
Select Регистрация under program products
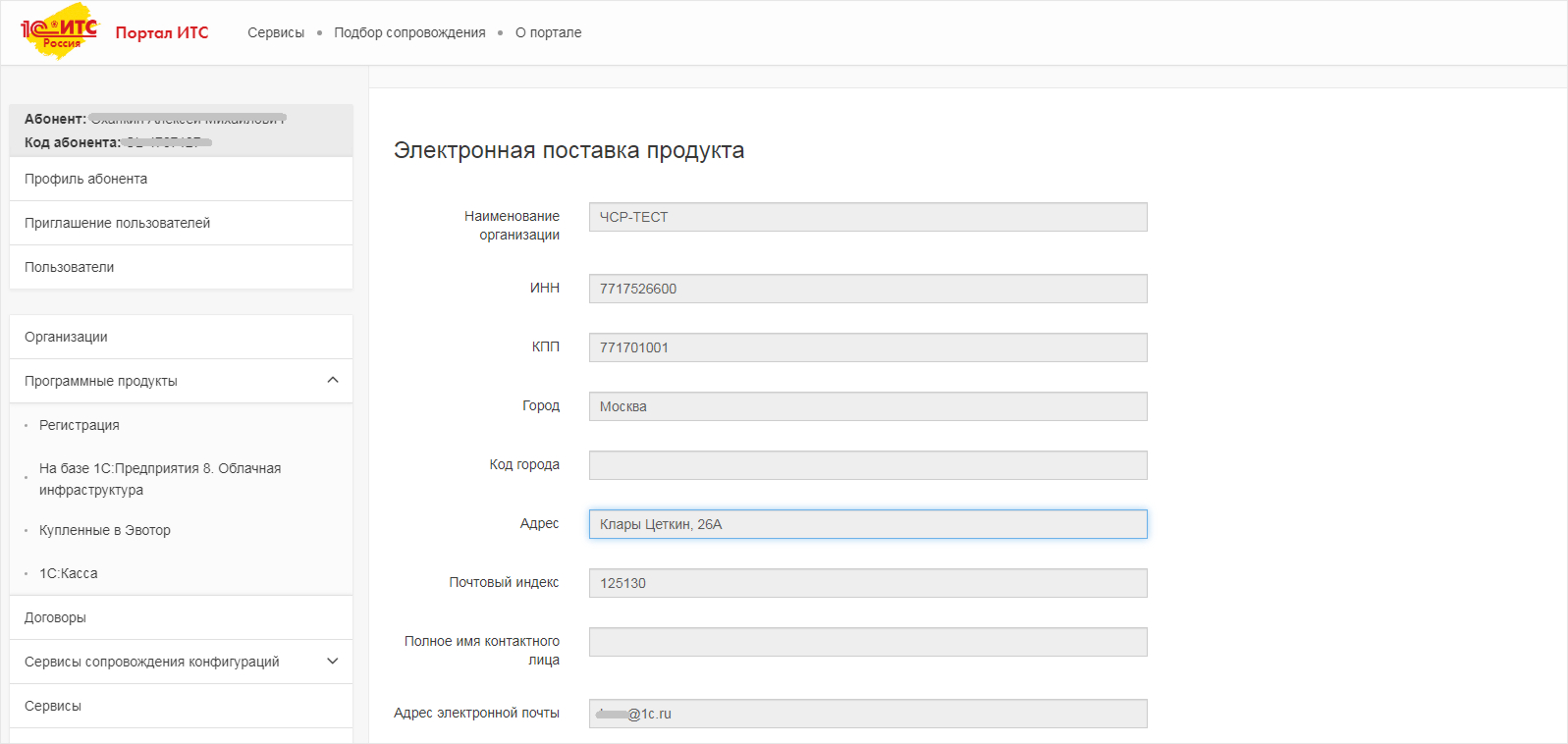[80, 425]
